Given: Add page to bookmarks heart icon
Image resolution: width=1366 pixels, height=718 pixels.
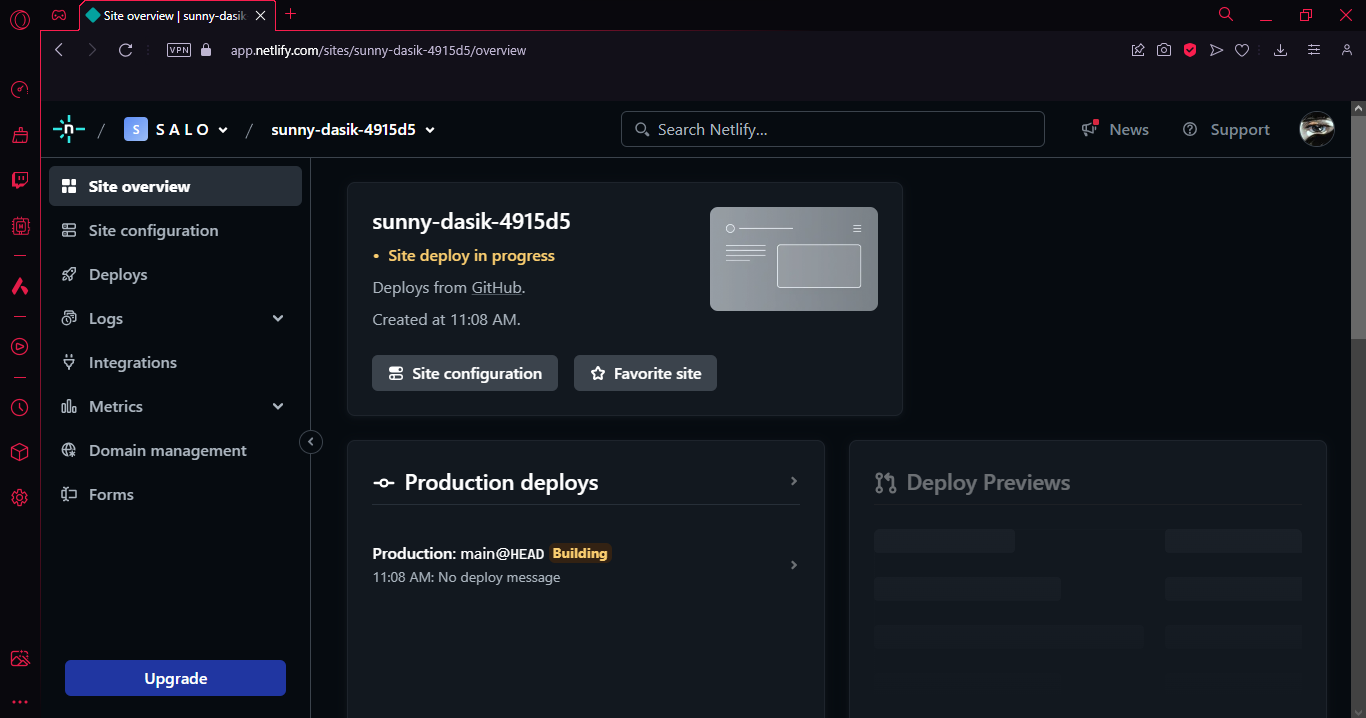Looking at the screenshot, I should pos(1242,50).
